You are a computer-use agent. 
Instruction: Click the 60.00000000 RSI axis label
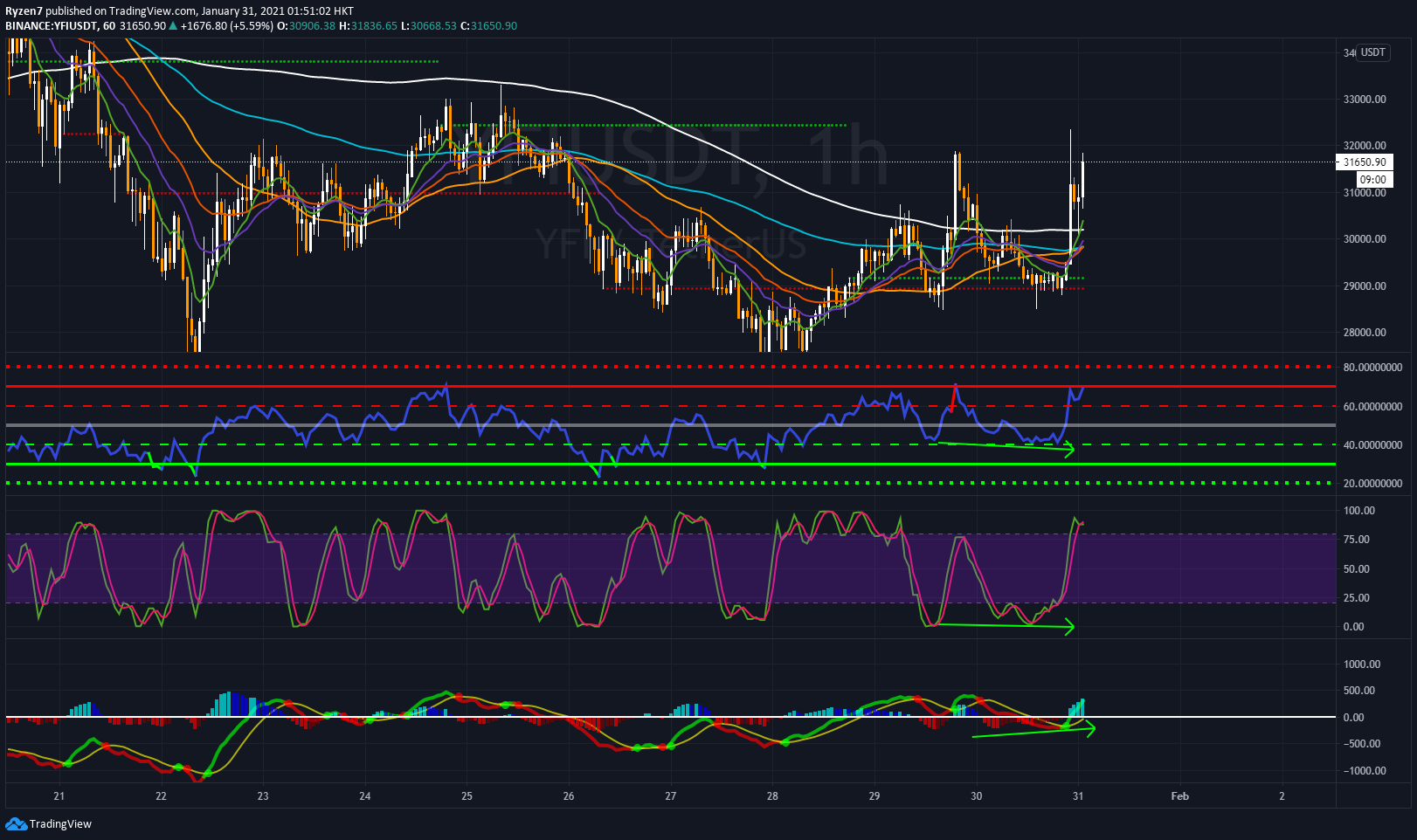click(1373, 407)
